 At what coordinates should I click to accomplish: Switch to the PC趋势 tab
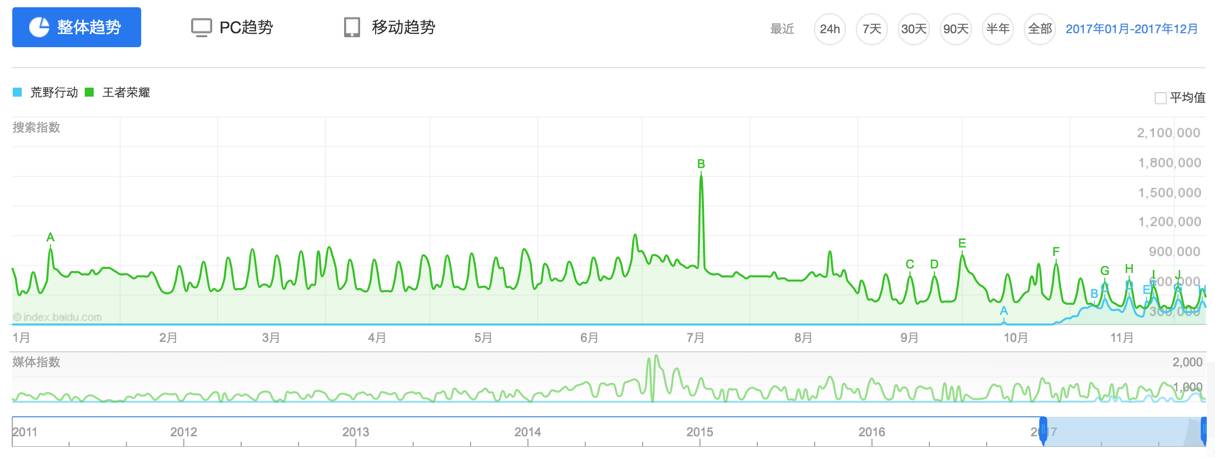pyautogui.click(x=232, y=27)
